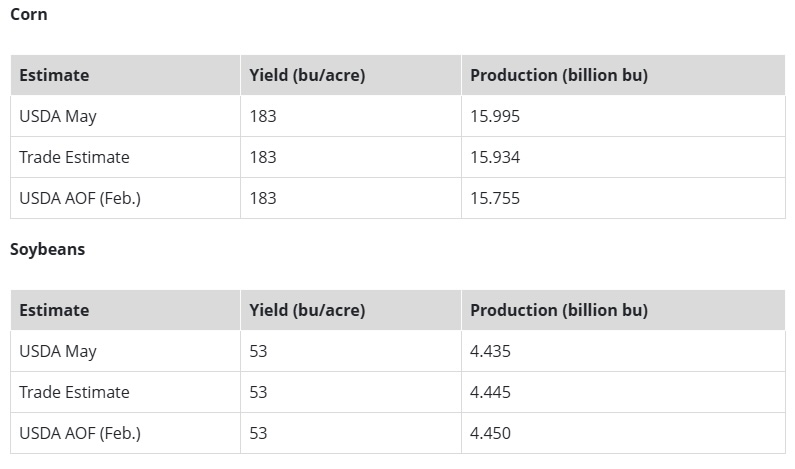Image resolution: width=795 pixels, height=469 pixels.
Task: Click corn production value 15.995
Action: (x=495, y=116)
